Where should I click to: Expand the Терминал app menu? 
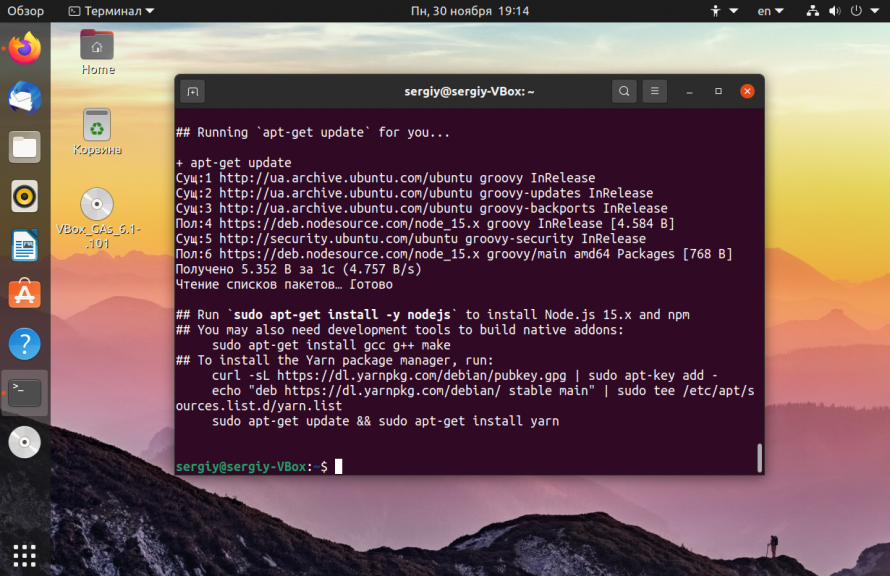click(111, 11)
